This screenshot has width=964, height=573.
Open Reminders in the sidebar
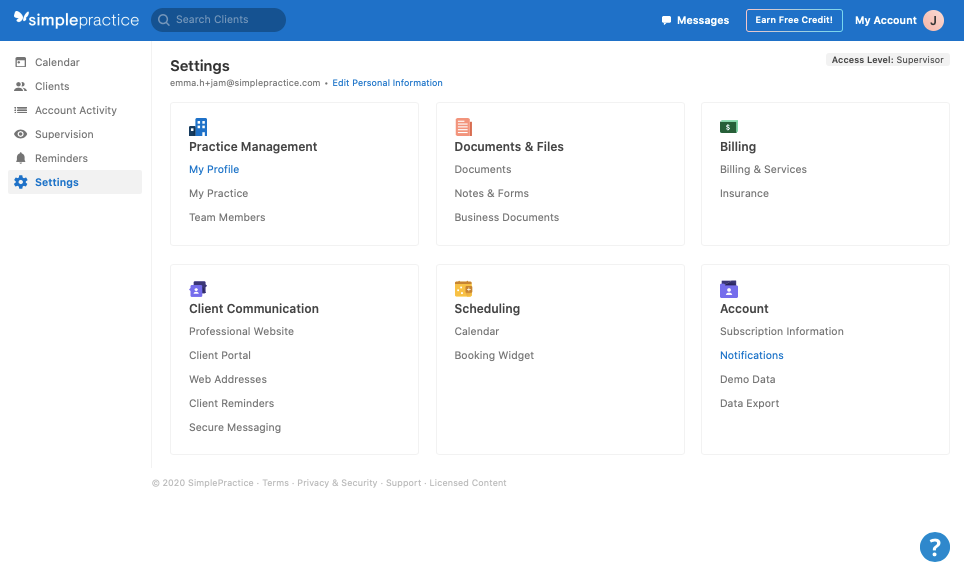click(74, 158)
